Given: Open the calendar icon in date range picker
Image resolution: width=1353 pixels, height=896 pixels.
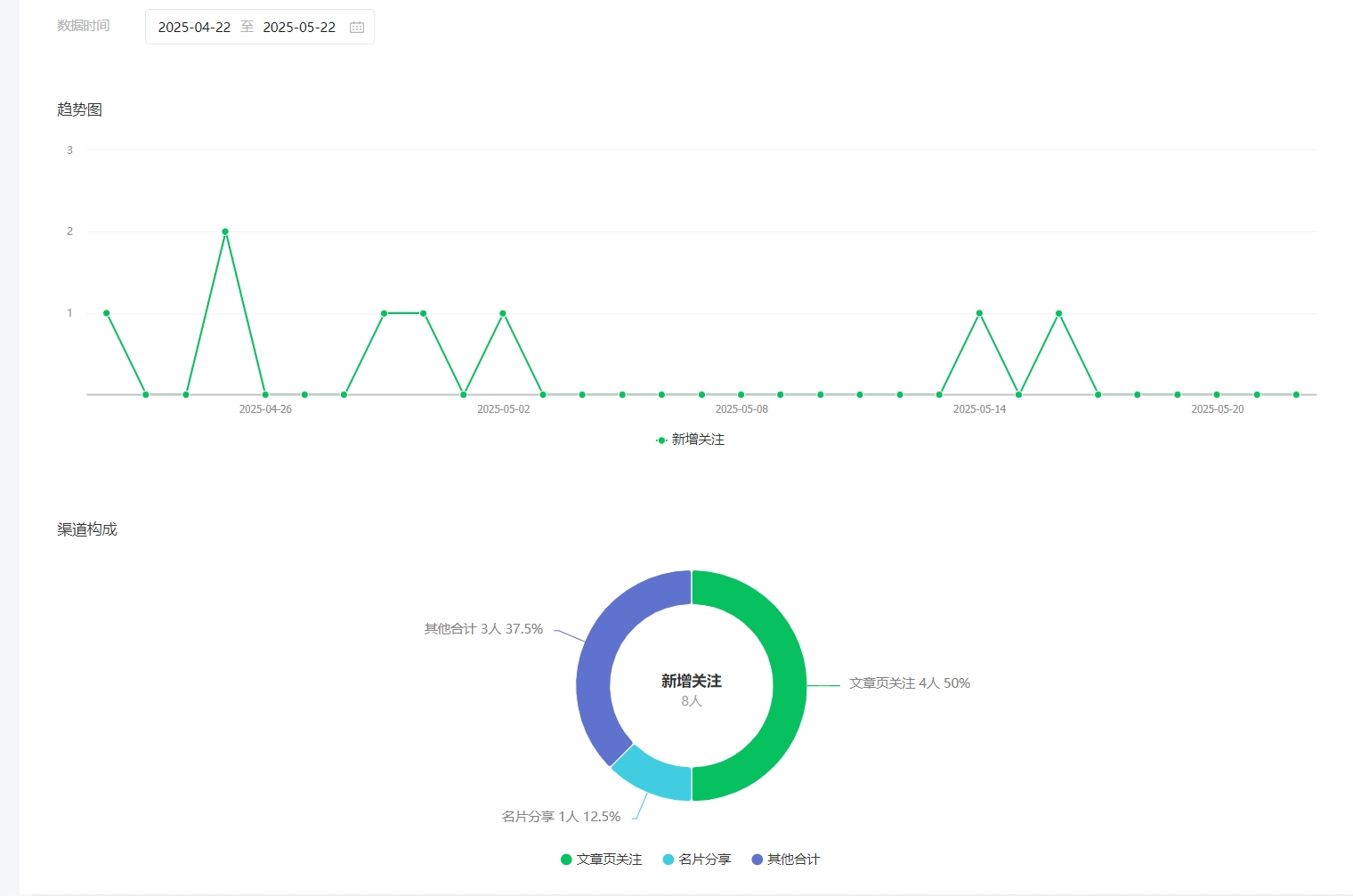Looking at the screenshot, I should [x=357, y=28].
